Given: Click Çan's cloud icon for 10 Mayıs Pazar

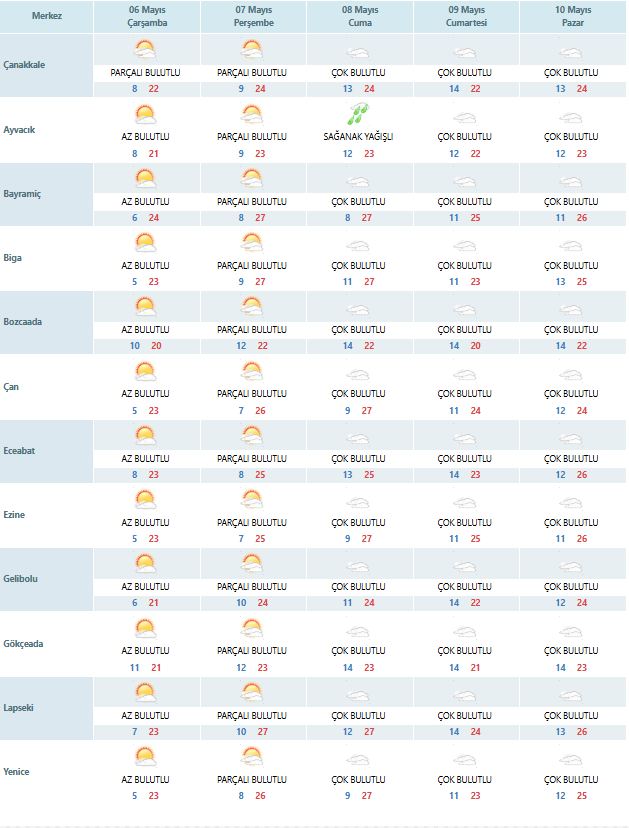Looking at the screenshot, I should (x=571, y=375).
